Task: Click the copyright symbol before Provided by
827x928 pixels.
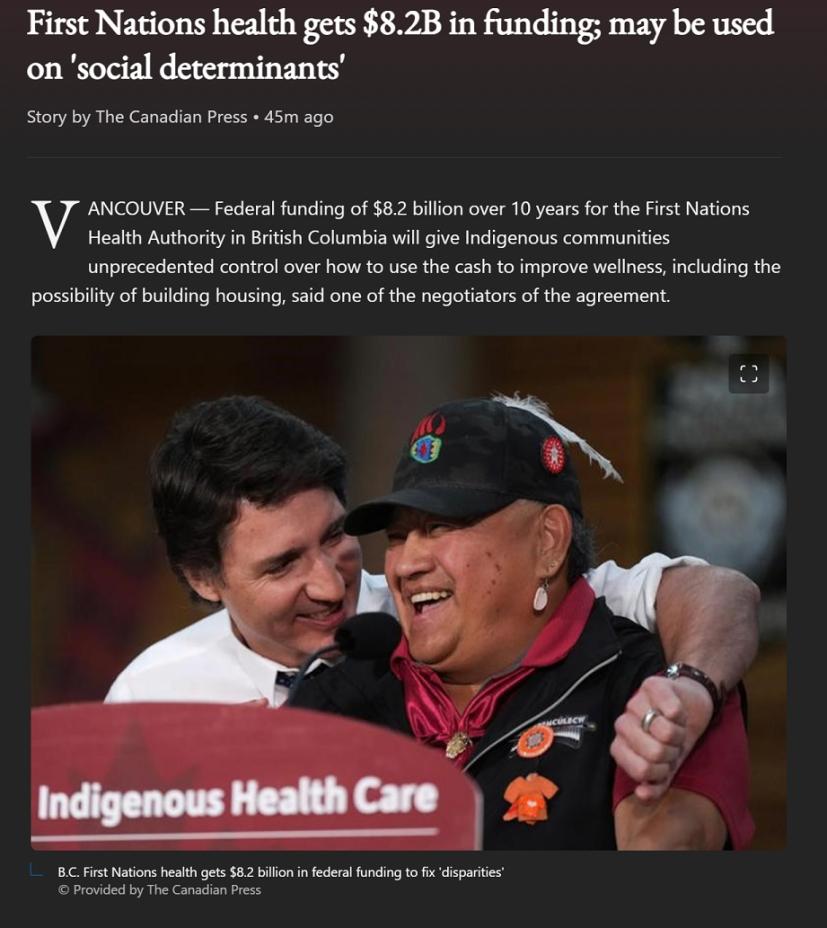Action: point(64,890)
